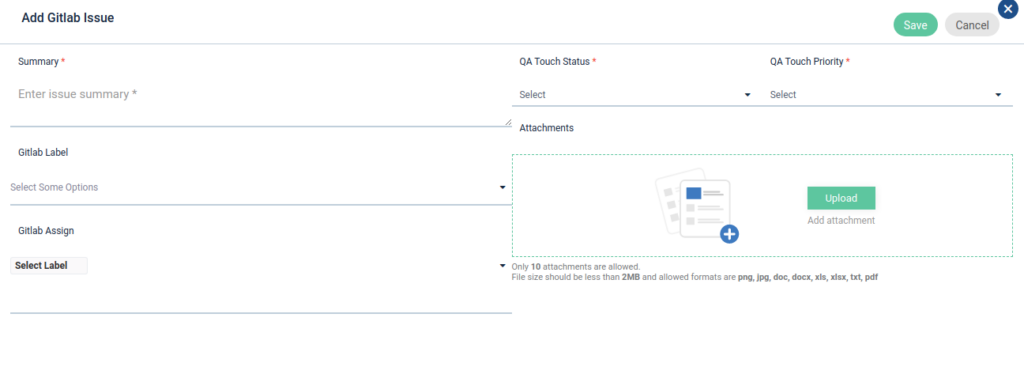The width and height of the screenshot is (1024, 378).
Task: Click the QA Touch Status dropdown arrow
Action: point(748,95)
